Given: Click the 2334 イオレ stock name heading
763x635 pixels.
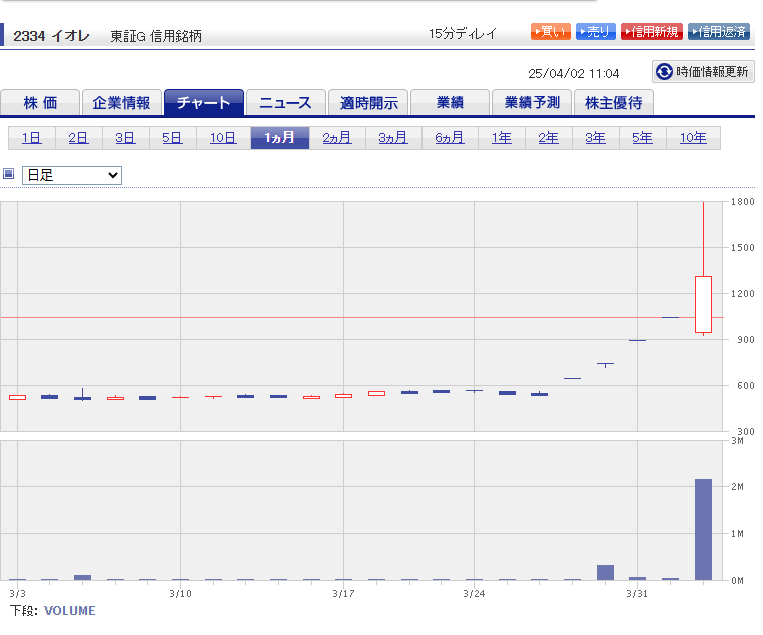Looking at the screenshot, I should point(52,36).
